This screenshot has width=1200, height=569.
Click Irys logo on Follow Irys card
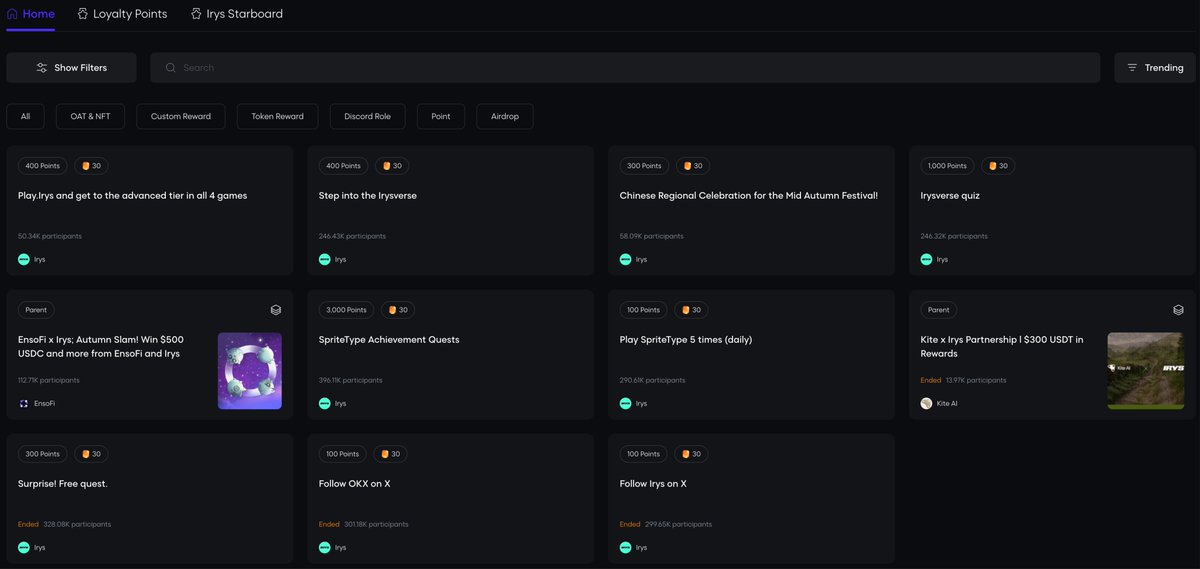[x=626, y=548]
